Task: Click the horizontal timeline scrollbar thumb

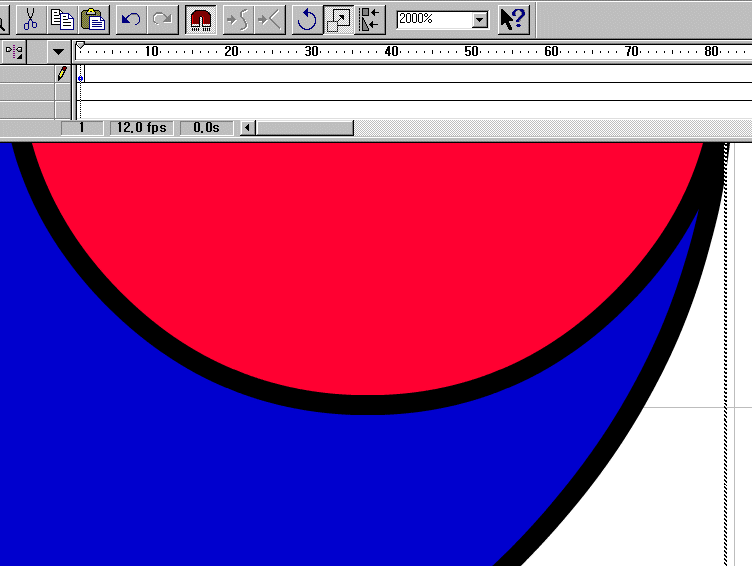Action: (305, 128)
